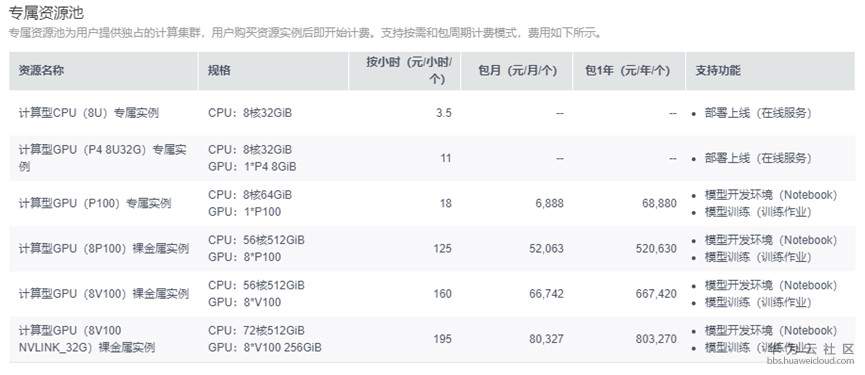Select CPU：56核512GiB in the 8P100 row
The height and width of the screenshot is (375, 865).
256,240
